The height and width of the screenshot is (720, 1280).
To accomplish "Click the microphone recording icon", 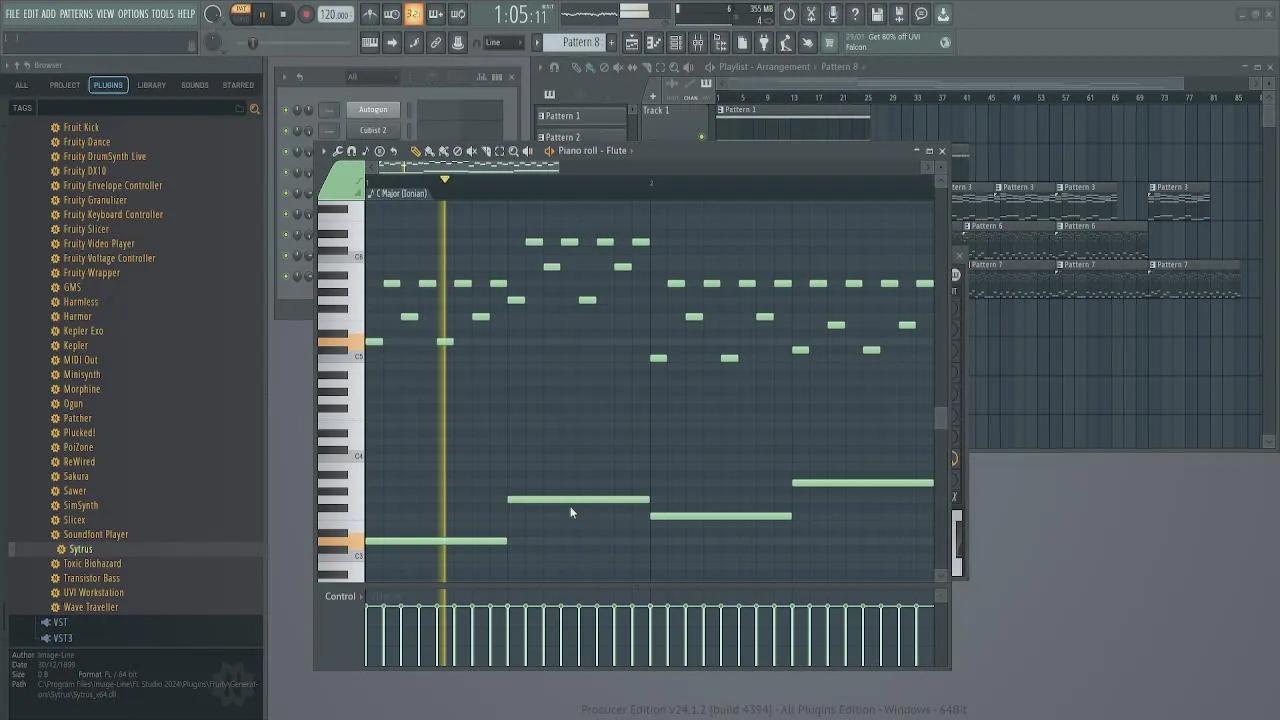I will (x=833, y=14).
